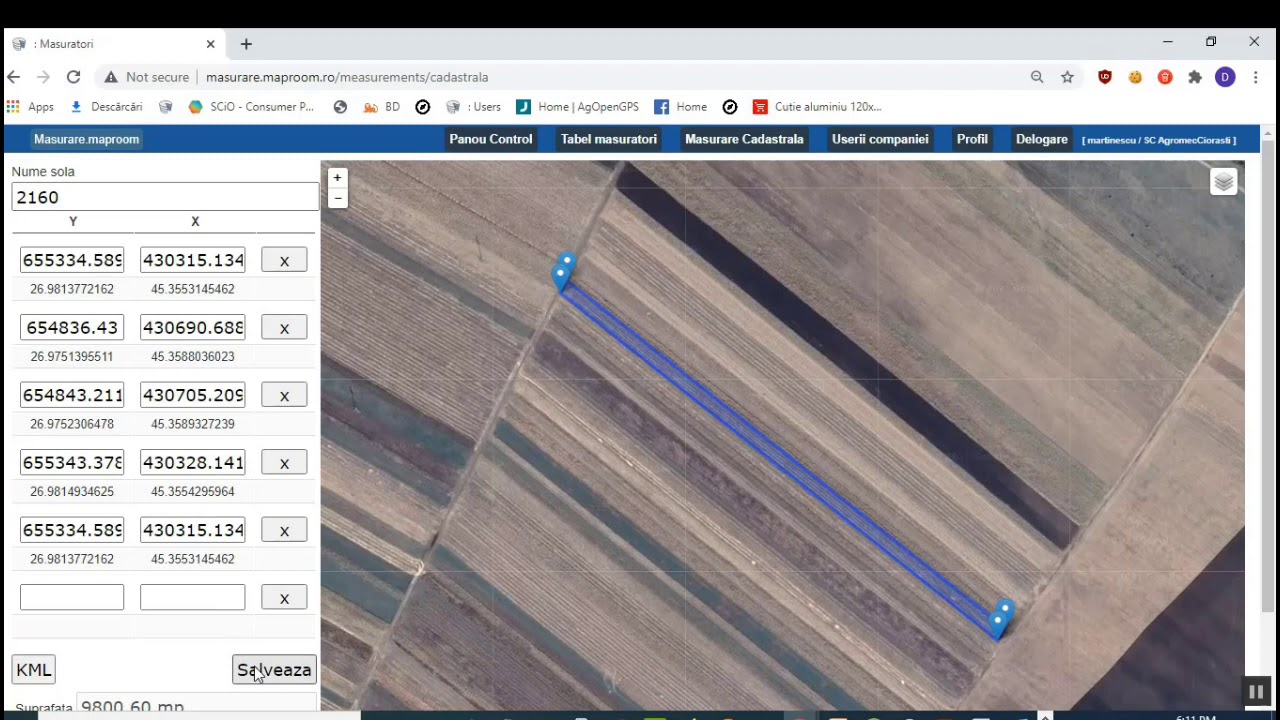Image resolution: width=1280 pixels, height=720 pixels.
Task: Remove point row 654836.43 with x
Action: coord(284,328)
